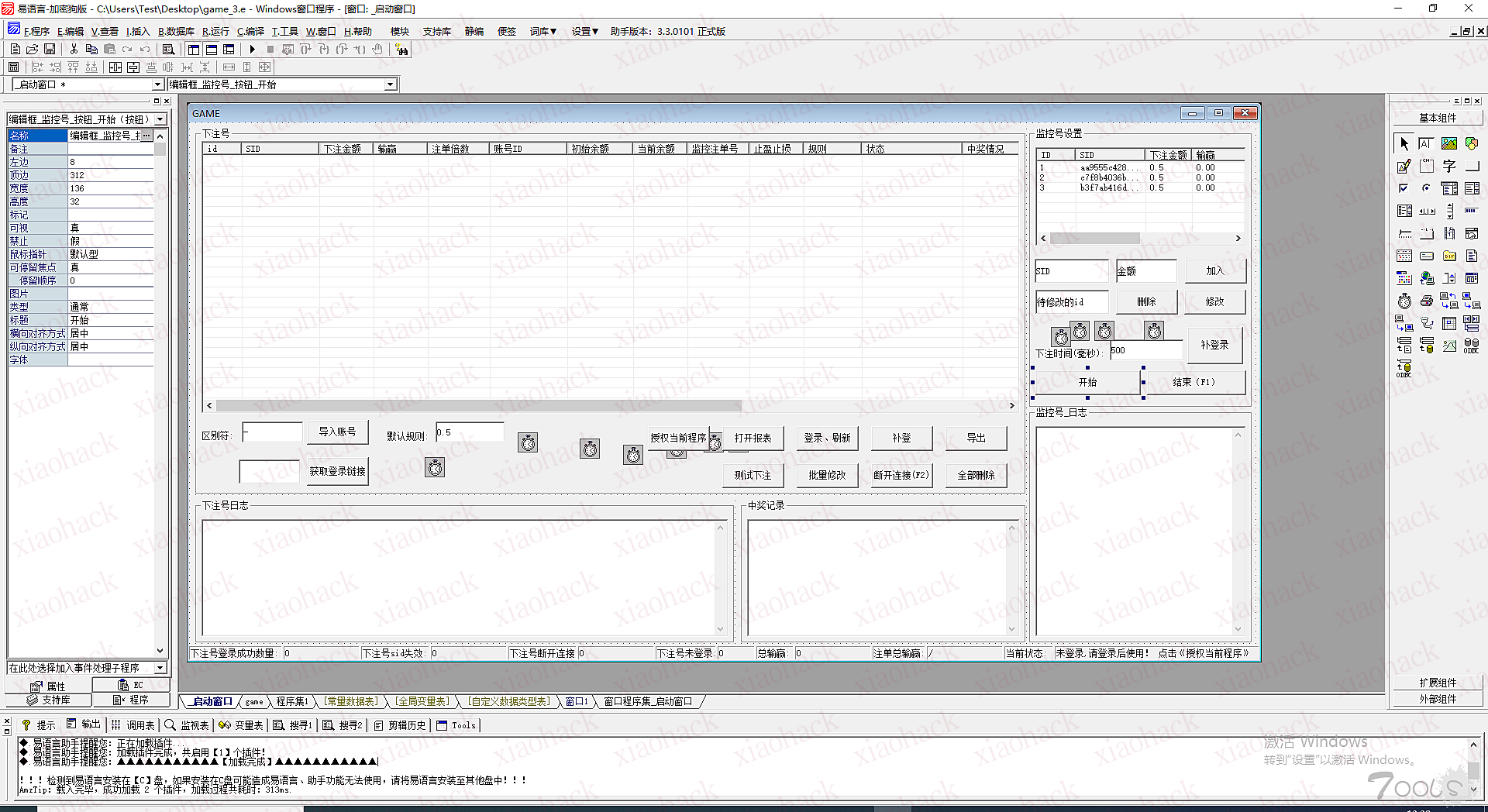Click the 下注号 list horizontal scrollbar
Viewport: 1488px width, 812px height.
[478, 405]
